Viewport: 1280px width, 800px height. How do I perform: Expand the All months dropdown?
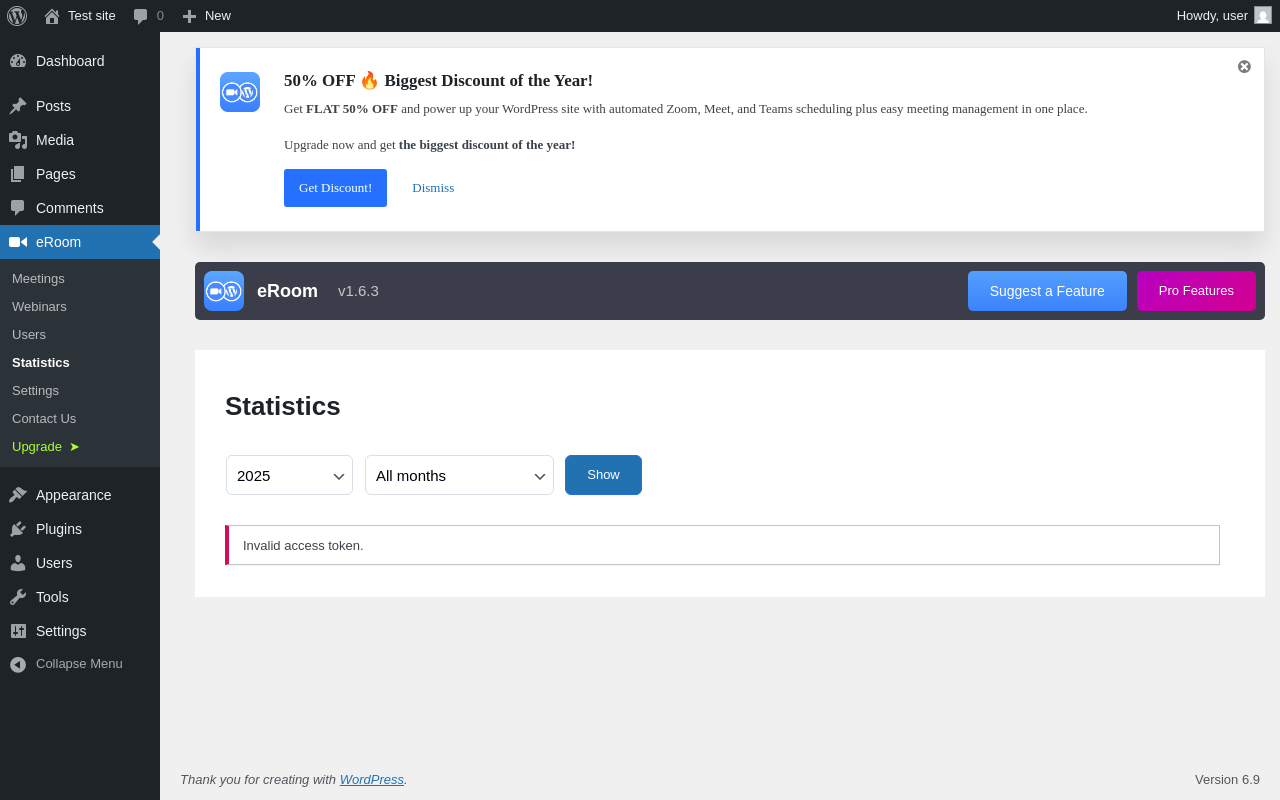coord(459,475)
